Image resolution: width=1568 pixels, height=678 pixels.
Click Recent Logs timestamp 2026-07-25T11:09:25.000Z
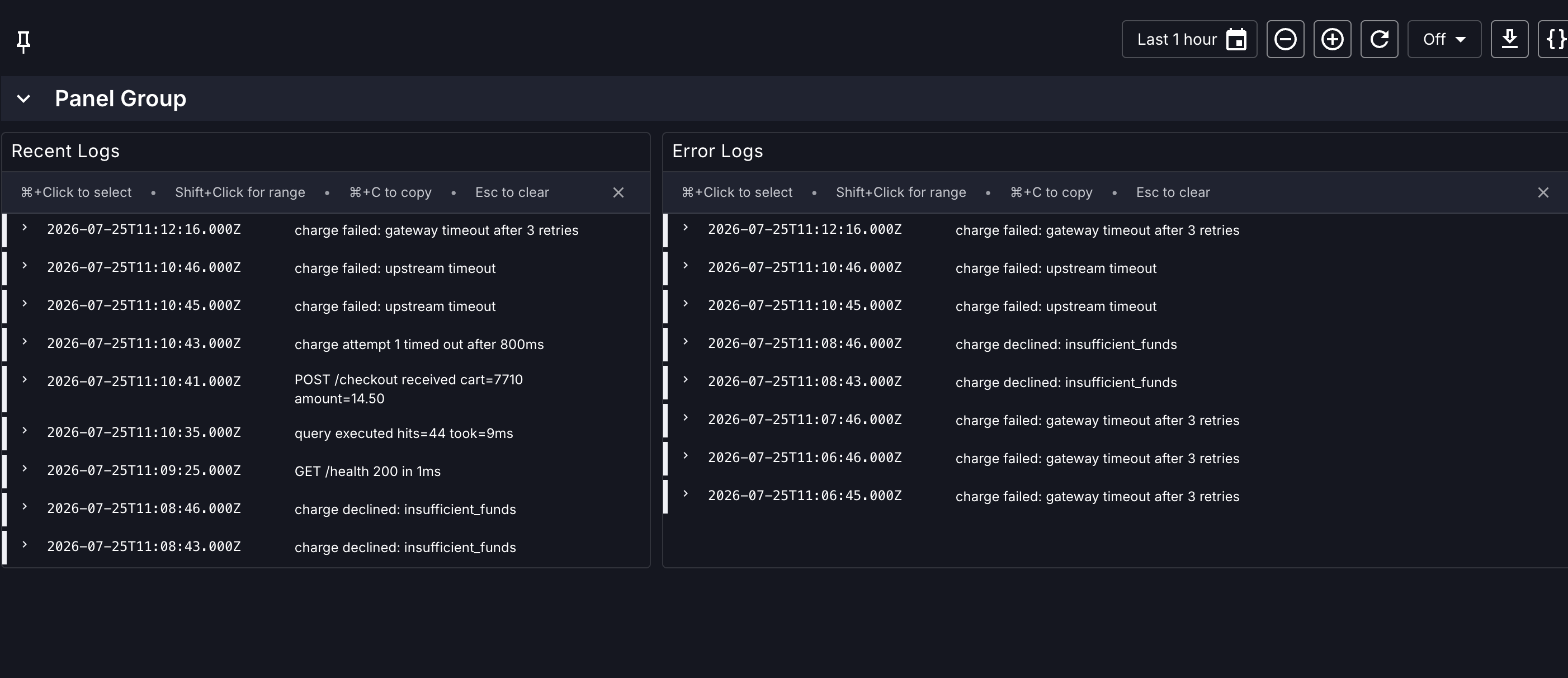pyautogui.click(x=144, y=471)
